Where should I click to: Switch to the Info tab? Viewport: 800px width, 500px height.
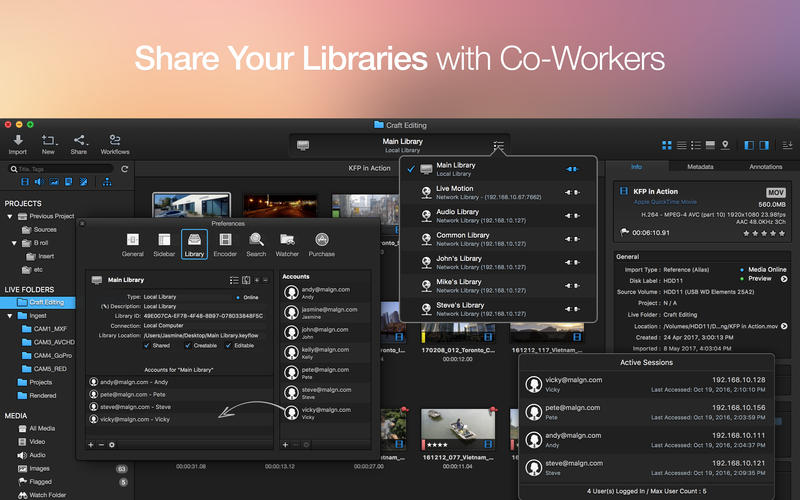coord(636,167)
